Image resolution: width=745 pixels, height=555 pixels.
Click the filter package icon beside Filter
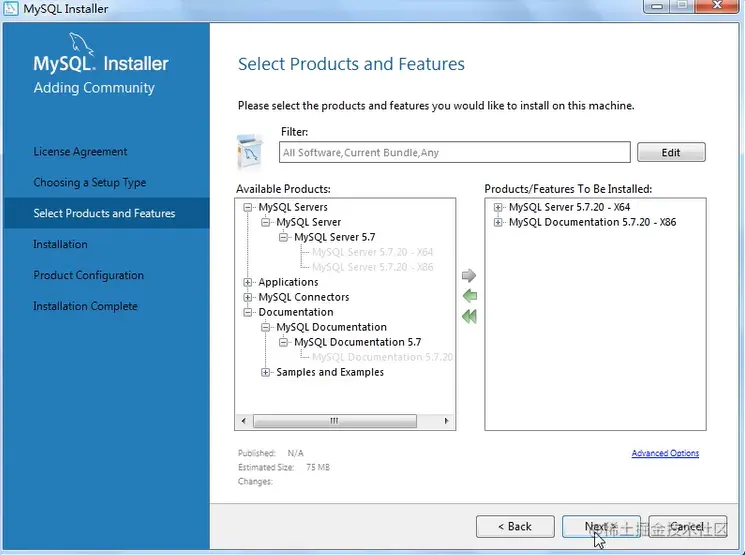pos(249,152)
